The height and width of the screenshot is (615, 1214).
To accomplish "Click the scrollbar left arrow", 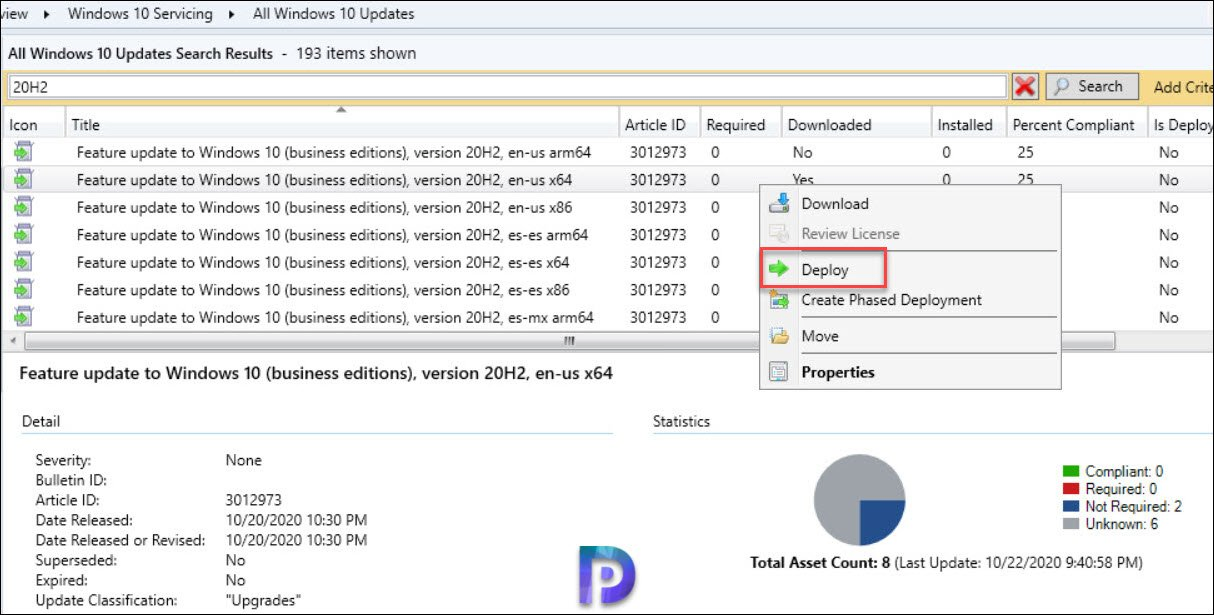I will pyautogui.click(x=12, y=341).
